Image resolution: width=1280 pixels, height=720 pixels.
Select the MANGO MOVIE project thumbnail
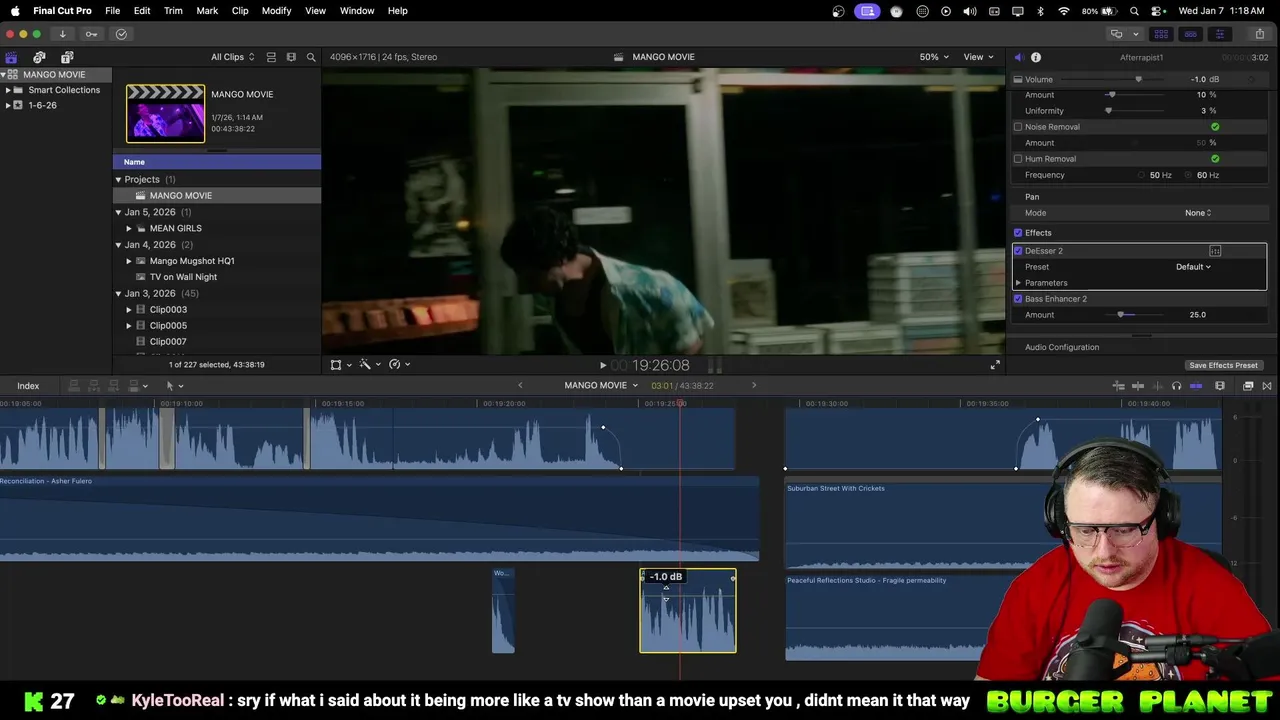pyautogui.click(x=165, y=113)
